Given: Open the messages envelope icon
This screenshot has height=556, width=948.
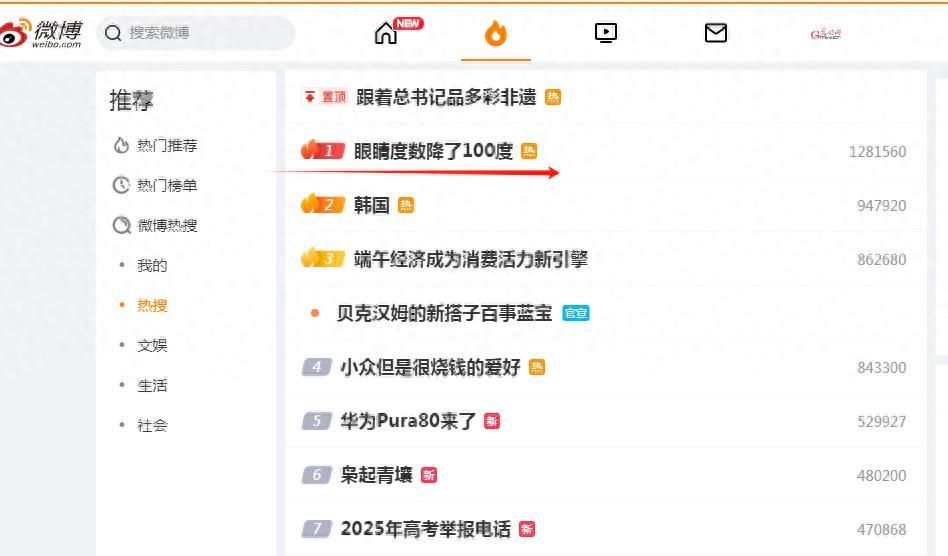Looking at the screenshot, I should 716,33.
